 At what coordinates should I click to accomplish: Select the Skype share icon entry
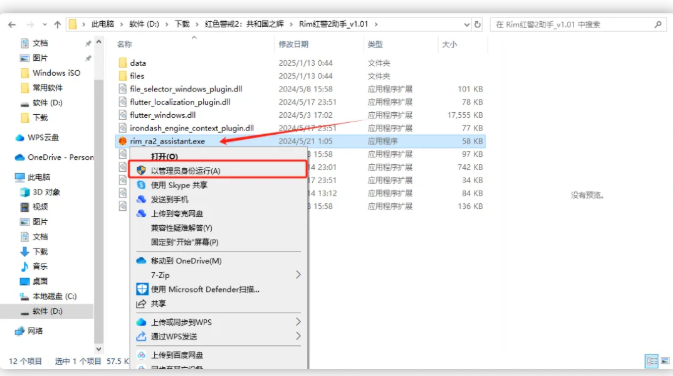coord(141,185)
